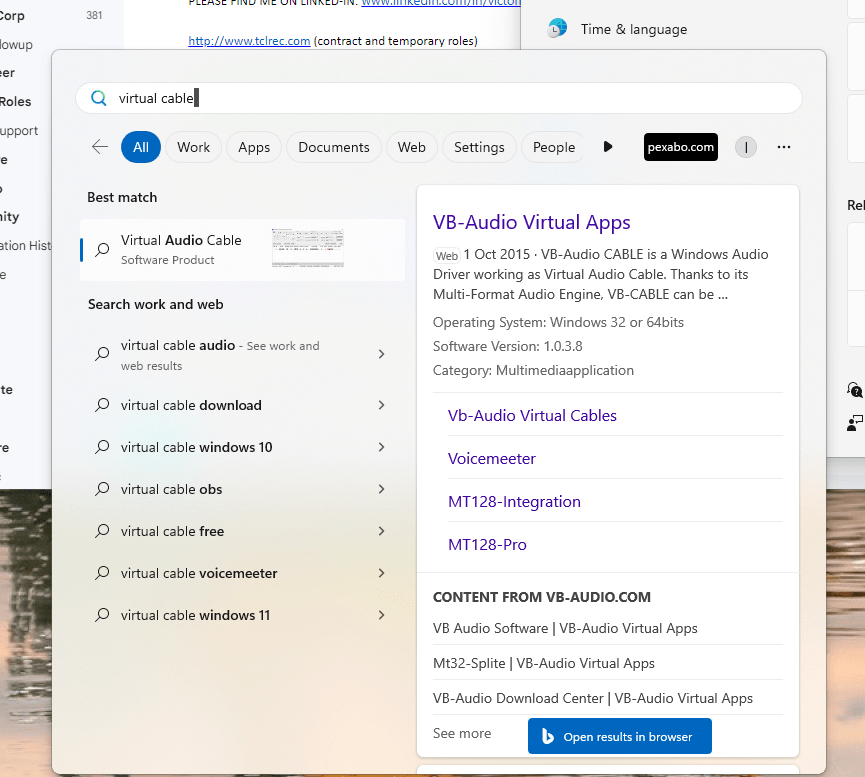Screen dimensions: 865x777
Task: Click the search icon next to virtual cable audio
Action: pos(102,354)
